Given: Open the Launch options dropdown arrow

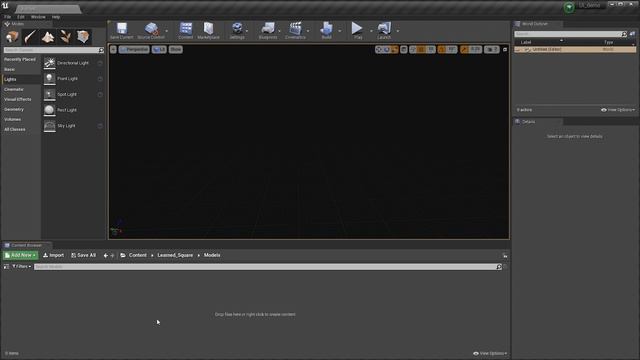Looking at the screenshot, I should (x=398, y=31).
